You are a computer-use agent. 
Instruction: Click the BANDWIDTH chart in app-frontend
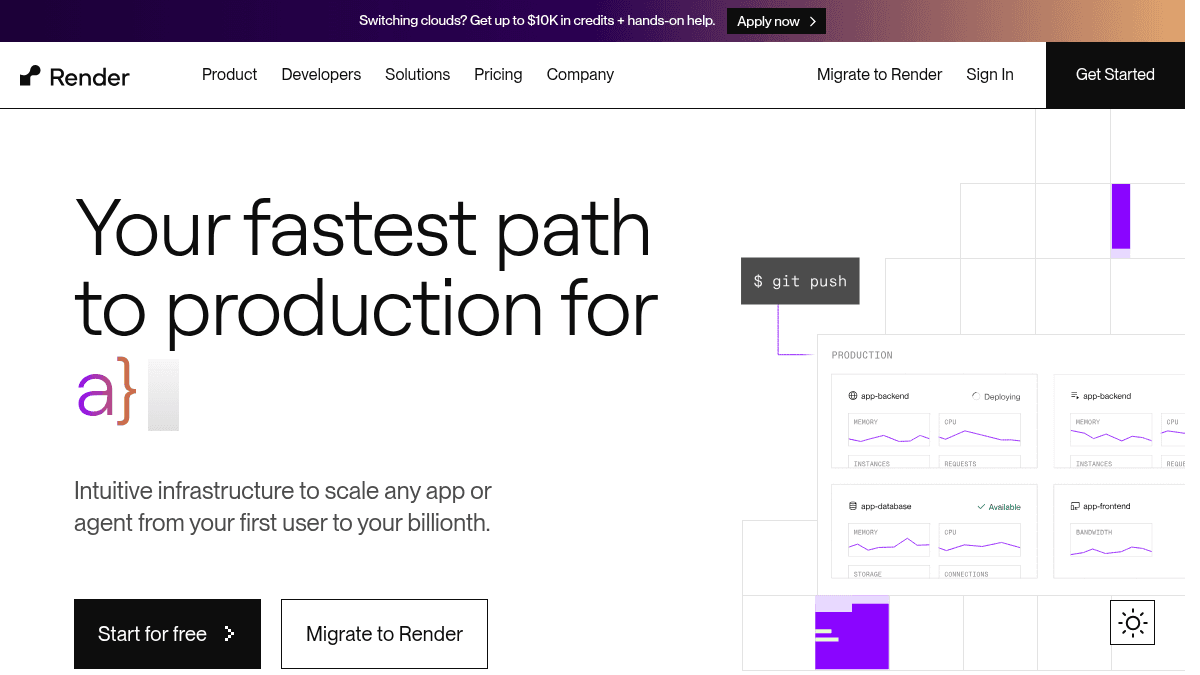tap(1111, 541)
